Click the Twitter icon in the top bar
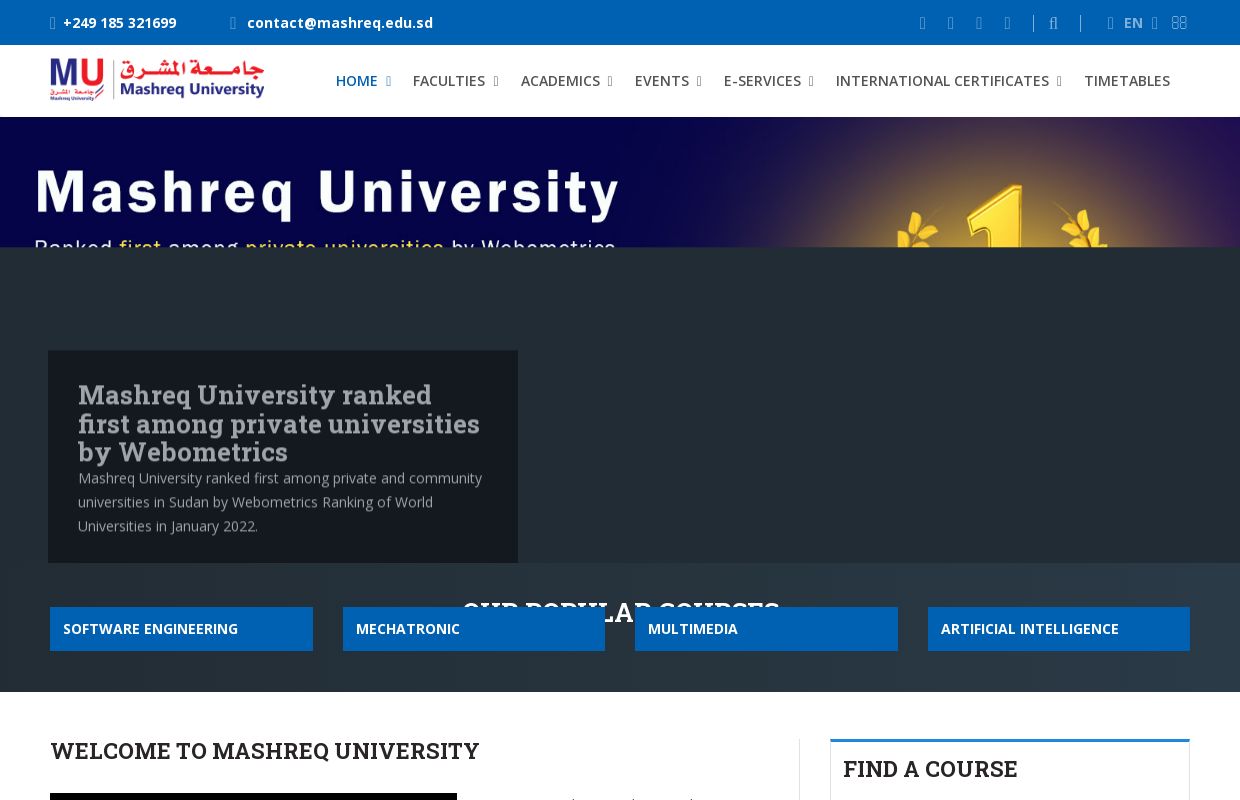Screen dimensions: 1240x800 [x=951, y=23]
